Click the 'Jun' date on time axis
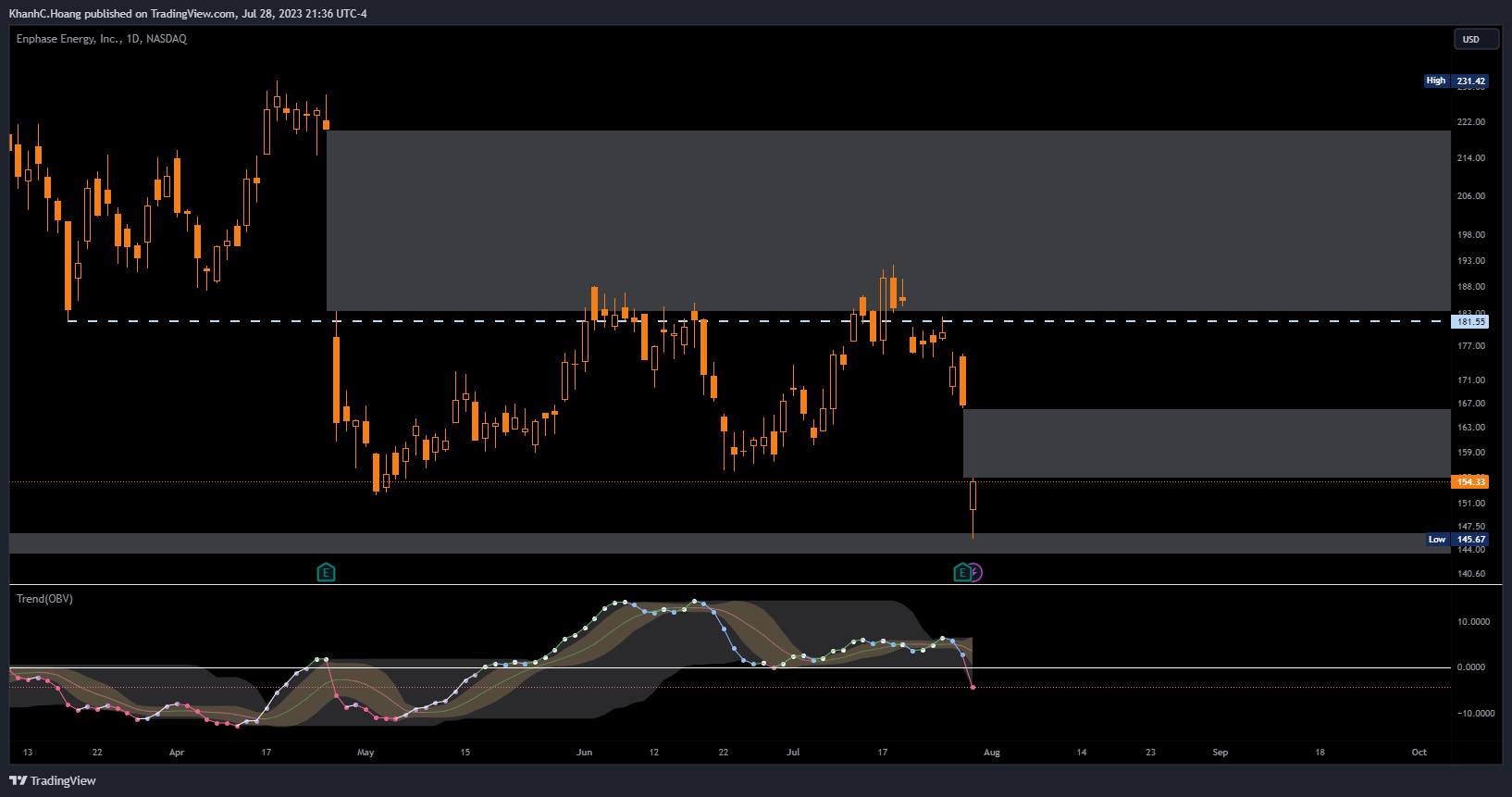The image size is (1512, 797). coord(584,753)
